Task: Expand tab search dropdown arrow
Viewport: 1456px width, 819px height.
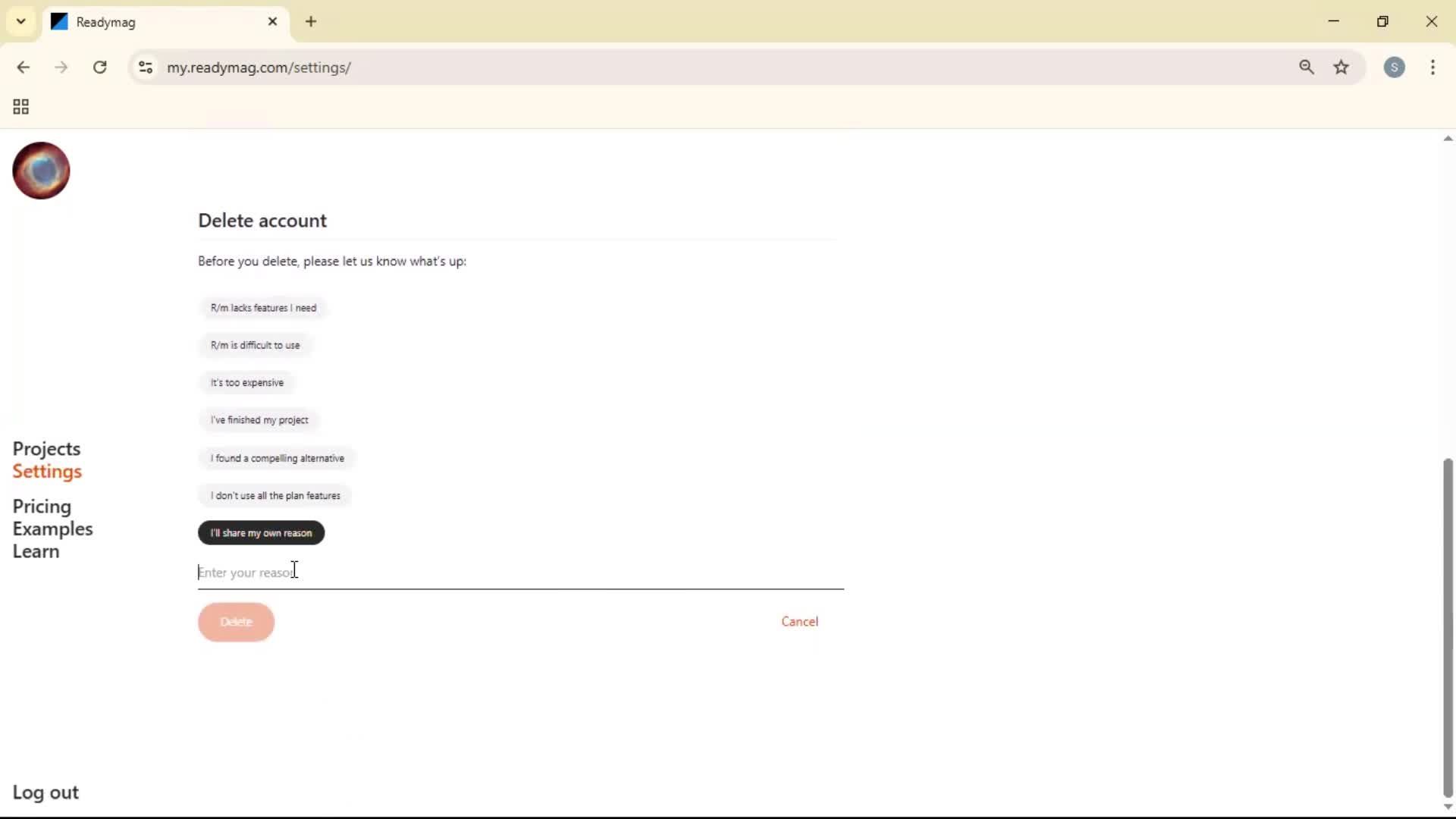Action: pos(20,21)
